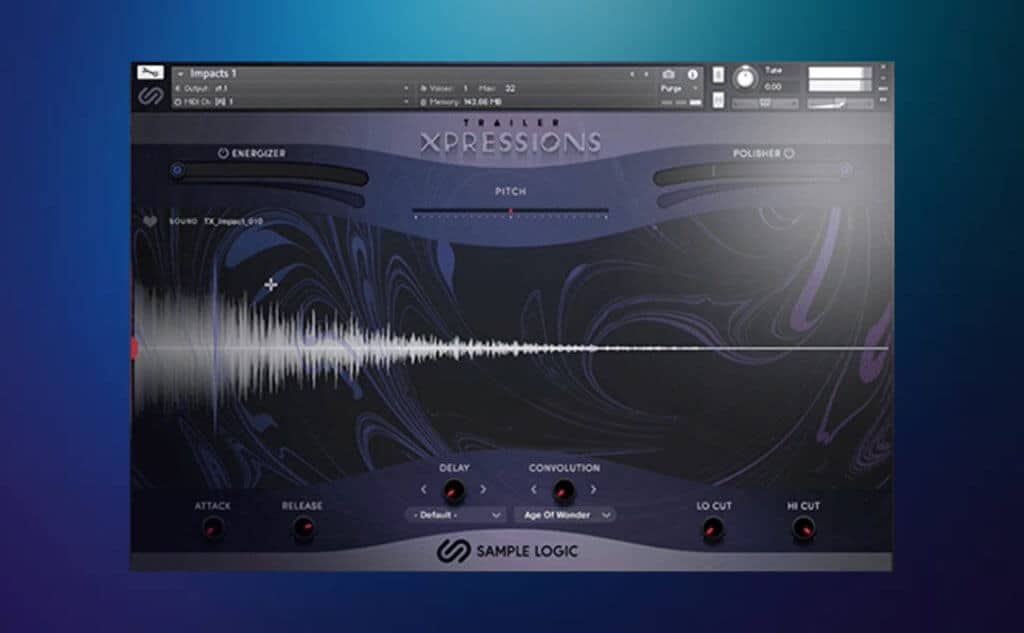1024x633 pixels.
Task: Toggle the Energizer power button
Action: [x=223, y=153]
